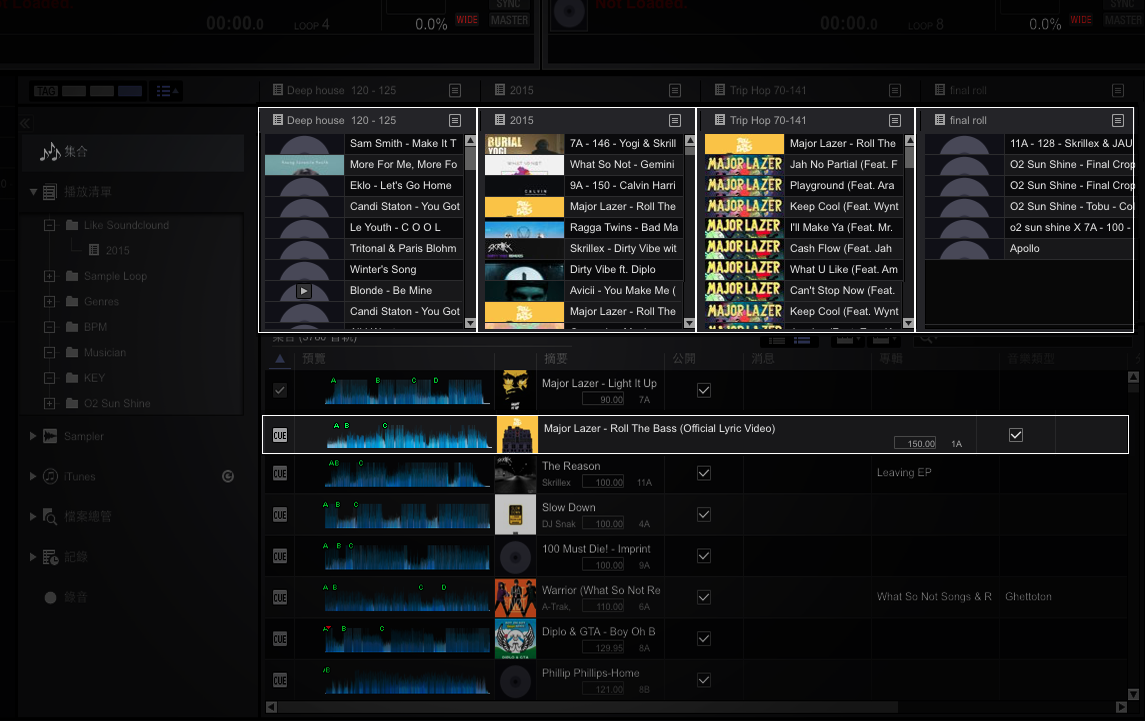Click the track list horizontal scrollbar
The width and height of the screenshot is (1145, 721).
587,707
